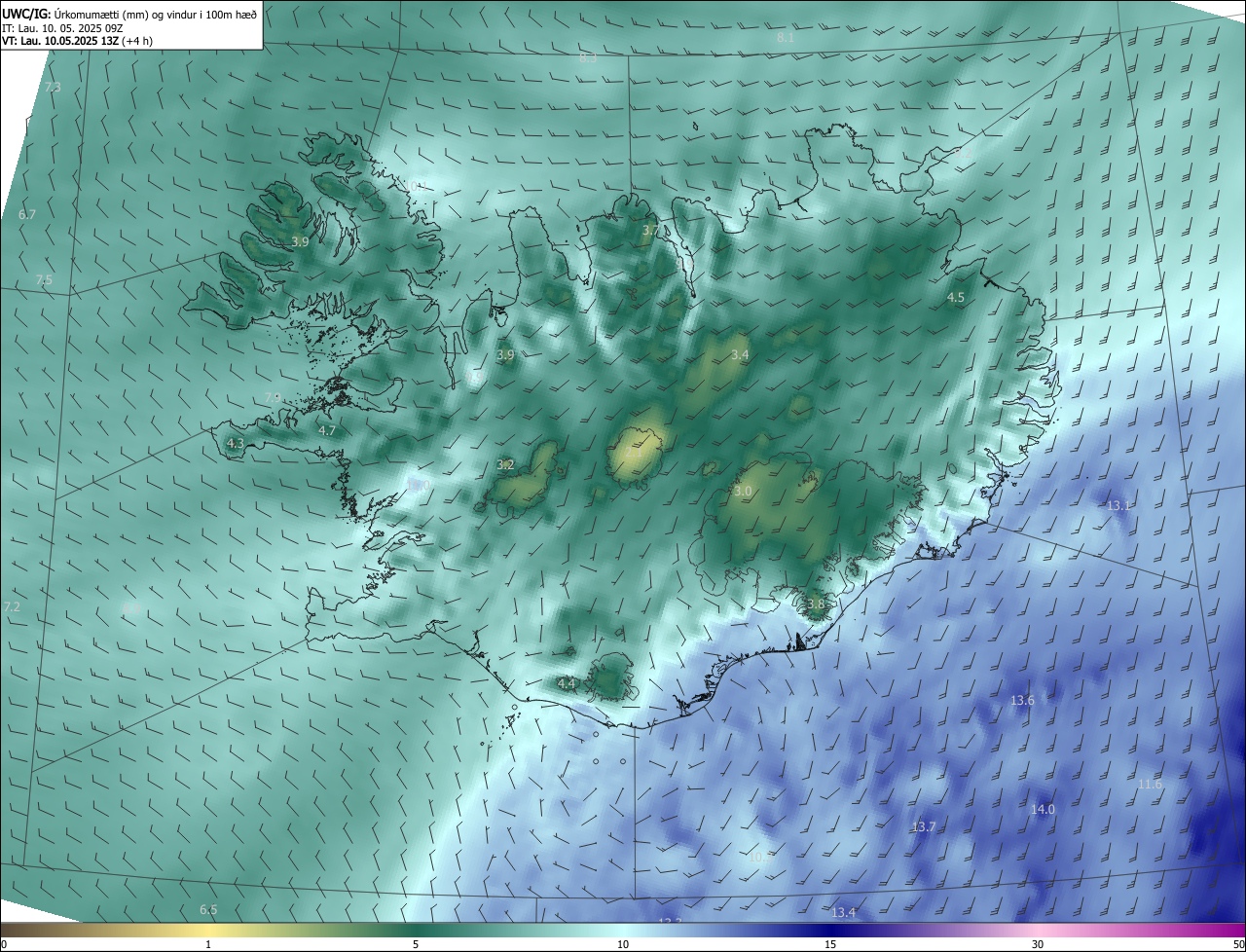Click the "10" tick label on the color scale

click(623, 945)
